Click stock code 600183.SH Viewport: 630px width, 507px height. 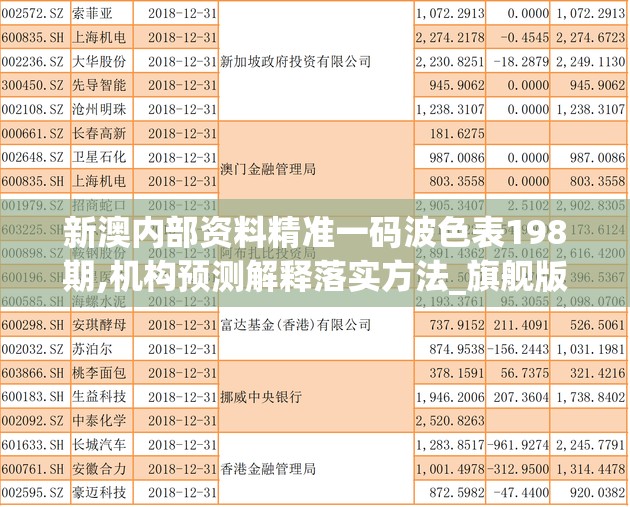[x=33, y=397]
